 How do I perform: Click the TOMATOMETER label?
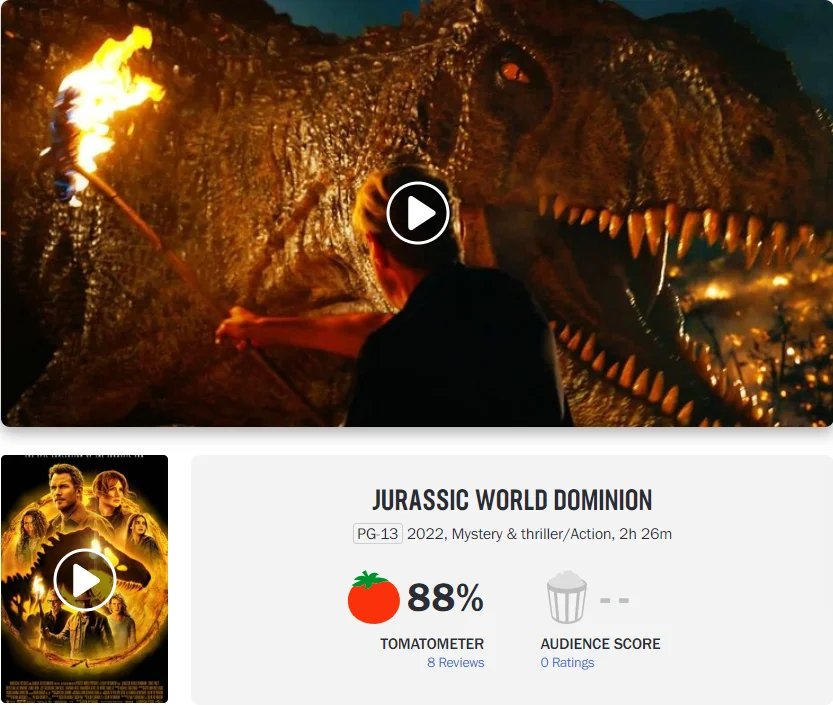click(x=432, y=643)
